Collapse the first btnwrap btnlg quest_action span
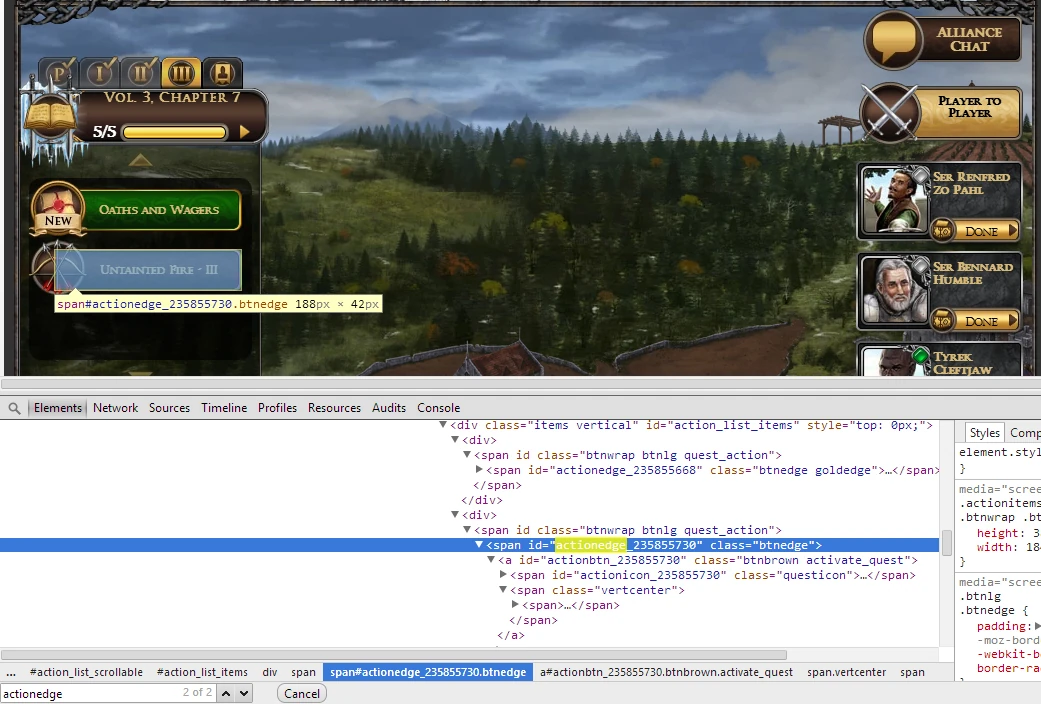1041x704 pixels. (467, 455)
